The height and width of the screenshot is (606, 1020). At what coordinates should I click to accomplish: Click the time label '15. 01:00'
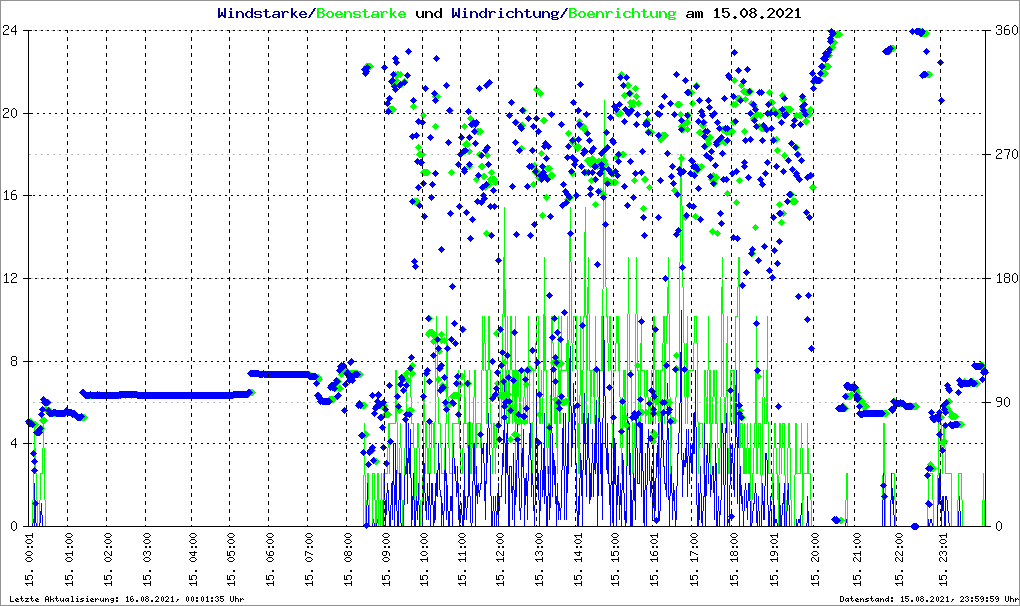68,559
